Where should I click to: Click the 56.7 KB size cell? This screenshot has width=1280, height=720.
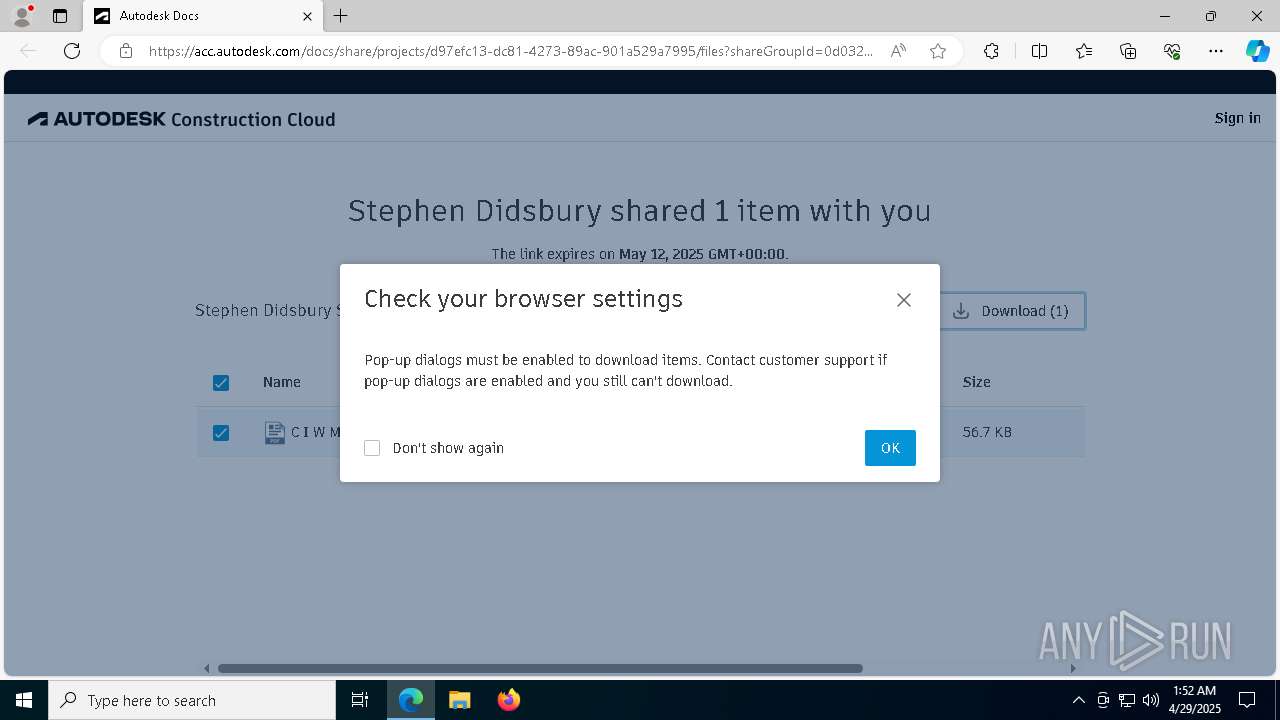click(x=987, y=432)
